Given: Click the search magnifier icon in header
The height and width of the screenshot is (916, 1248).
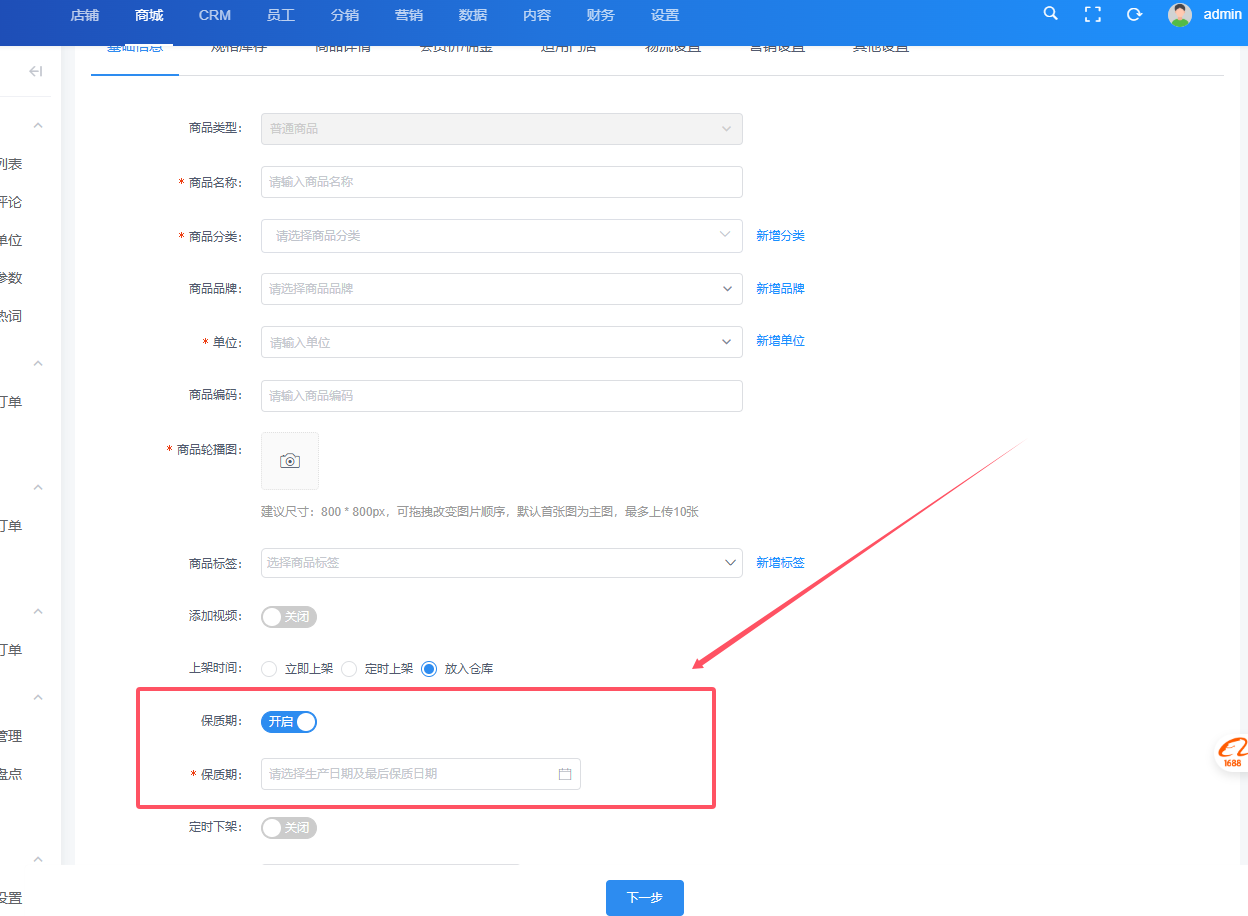Looking at the screenshot, I should tap(1050, 14).
